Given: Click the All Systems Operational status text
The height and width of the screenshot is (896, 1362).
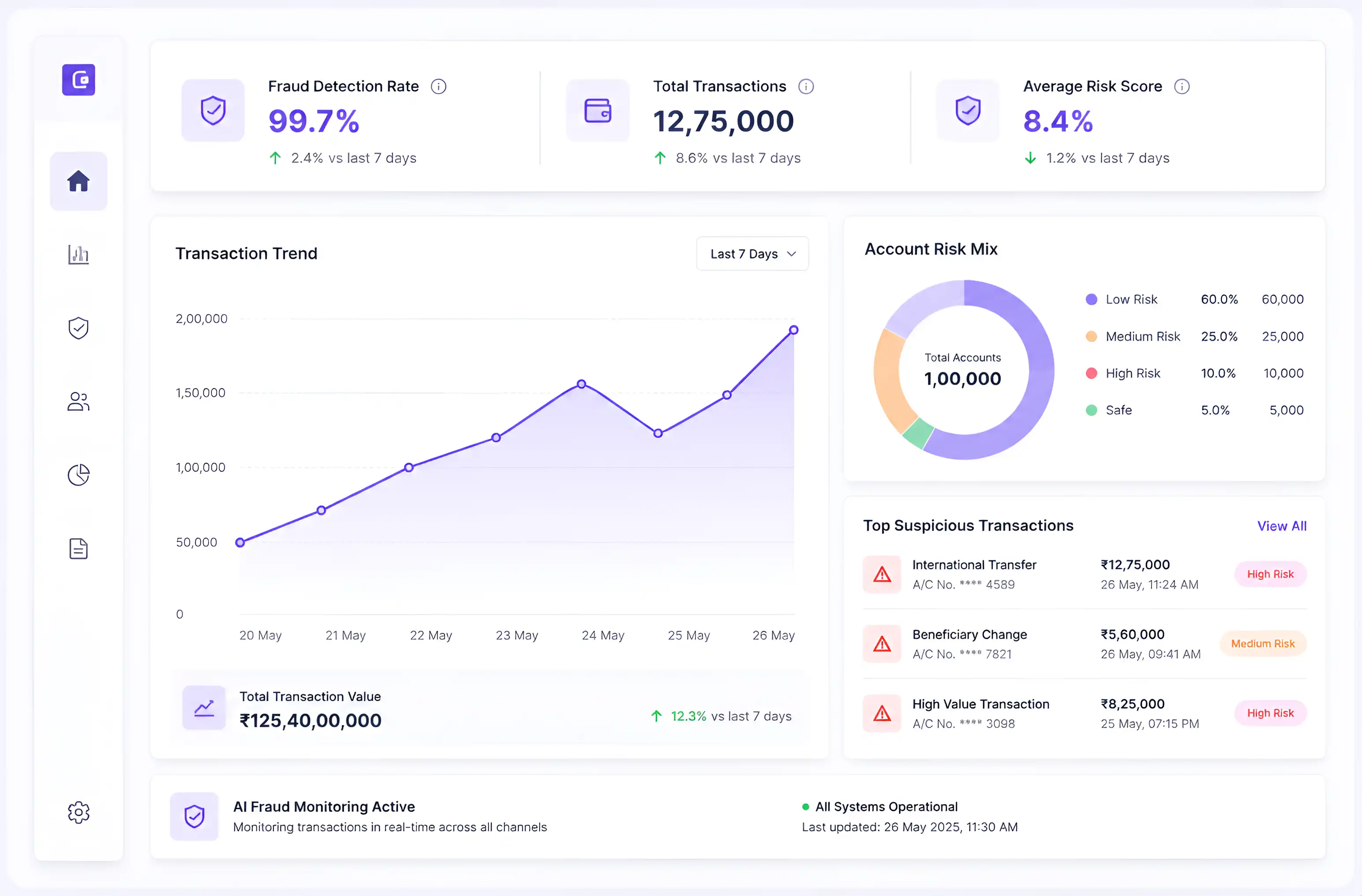Looking at the screenshot, I should coord(886,807).
